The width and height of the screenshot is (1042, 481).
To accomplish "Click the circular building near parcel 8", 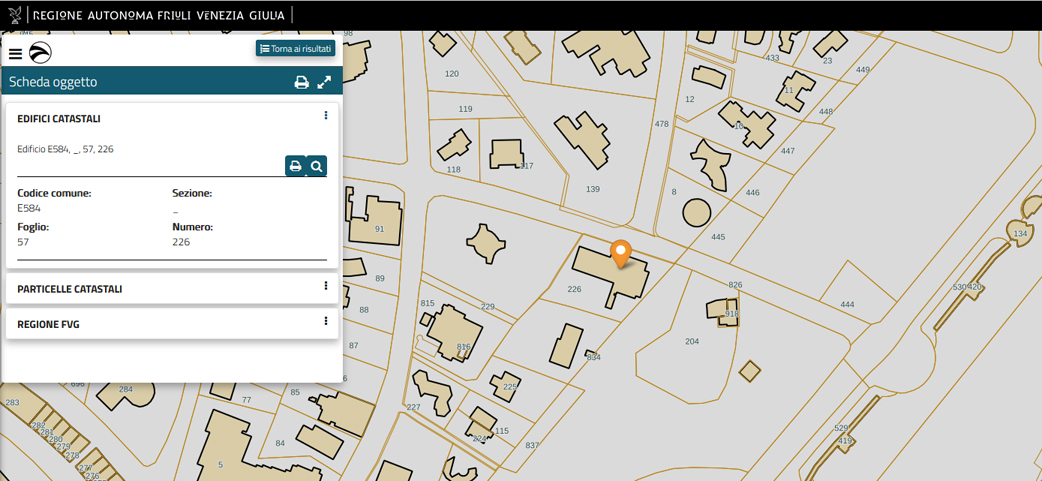I will [x=696, y=212].
